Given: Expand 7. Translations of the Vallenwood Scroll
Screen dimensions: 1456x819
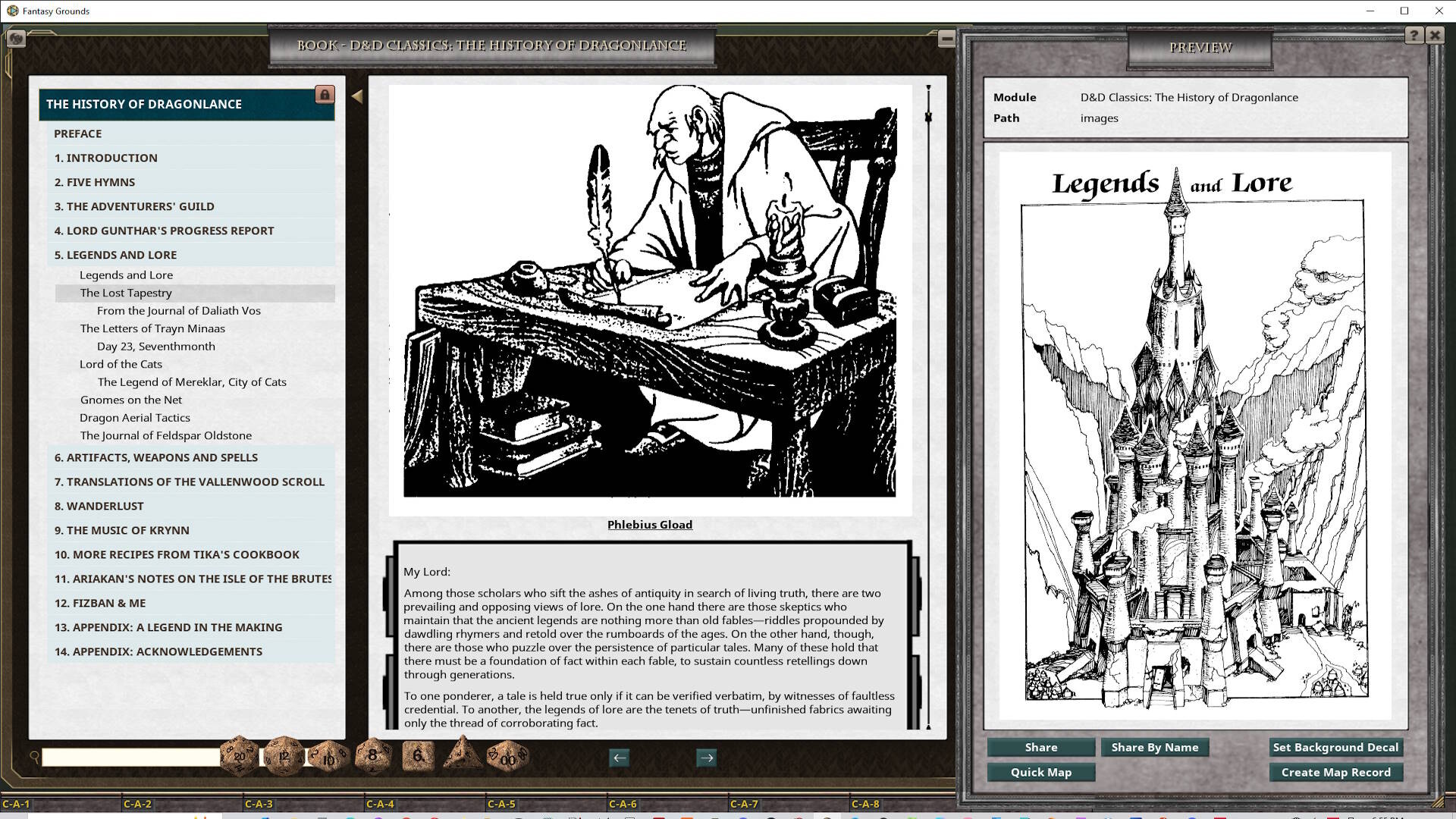Looking at the screenshot, I should click(x=190, y=482).
